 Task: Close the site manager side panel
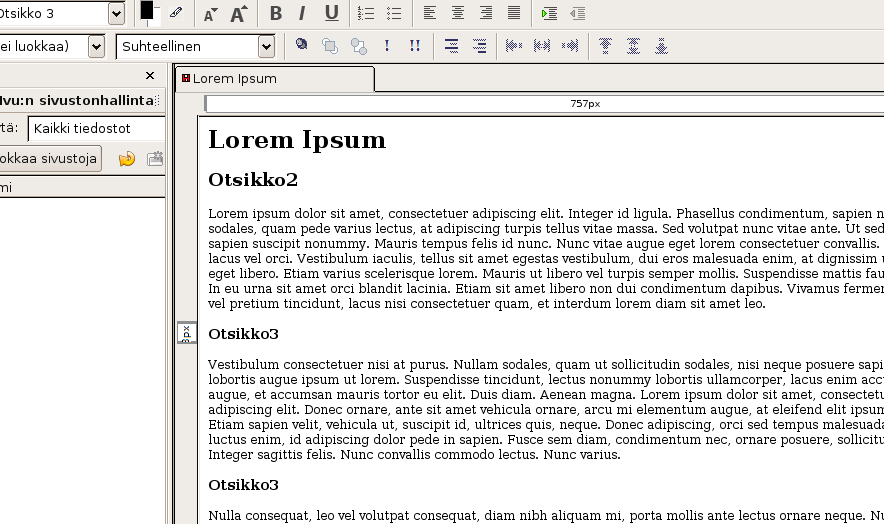(150, 76)
